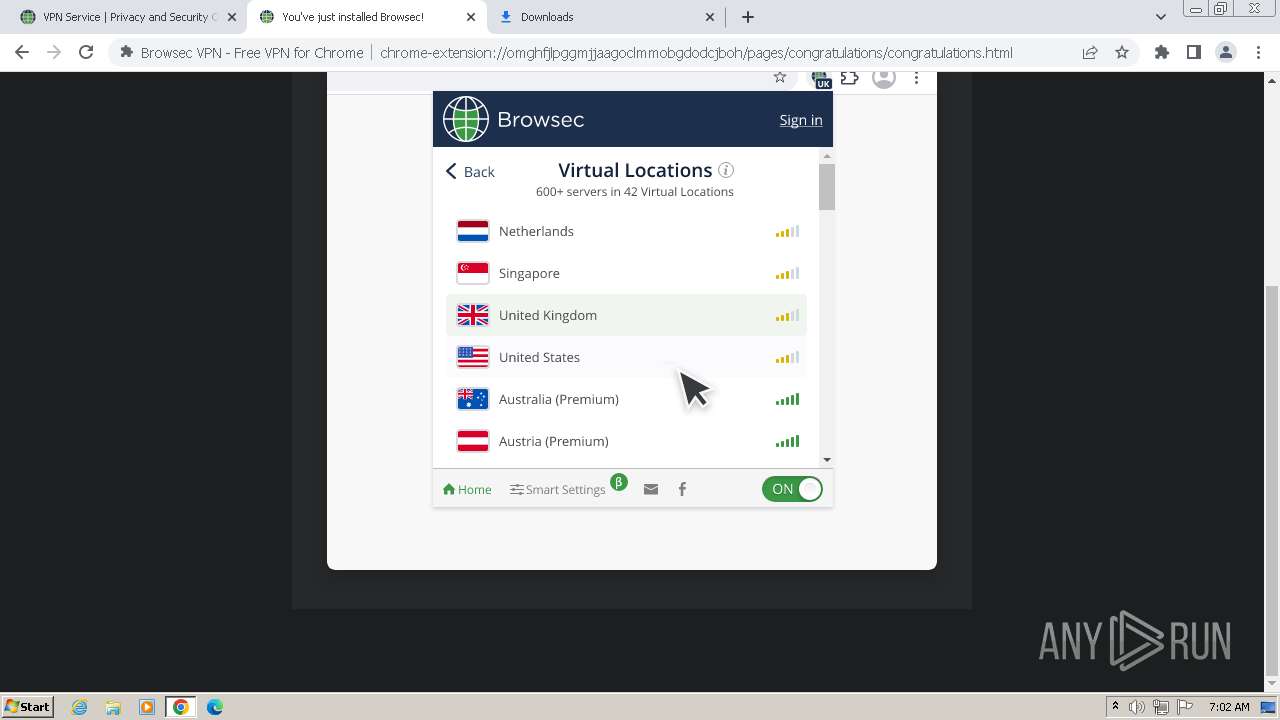Click United States signal strength bars

(x=787, y=358)
